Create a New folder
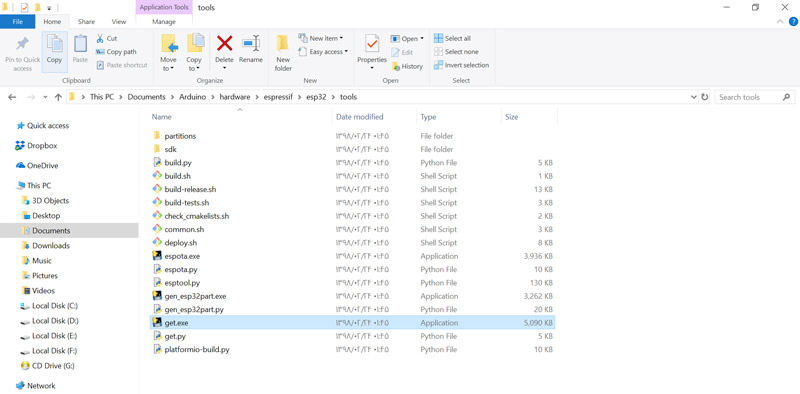The height and width of the screenshot is (394, 800). (x=283, y=53)
